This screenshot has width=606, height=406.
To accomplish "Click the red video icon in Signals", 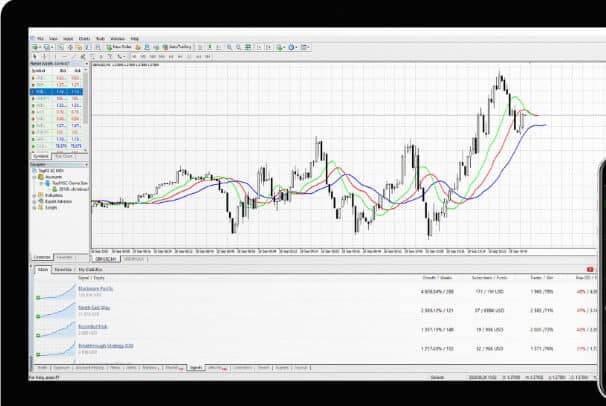I will coord(590,269).
